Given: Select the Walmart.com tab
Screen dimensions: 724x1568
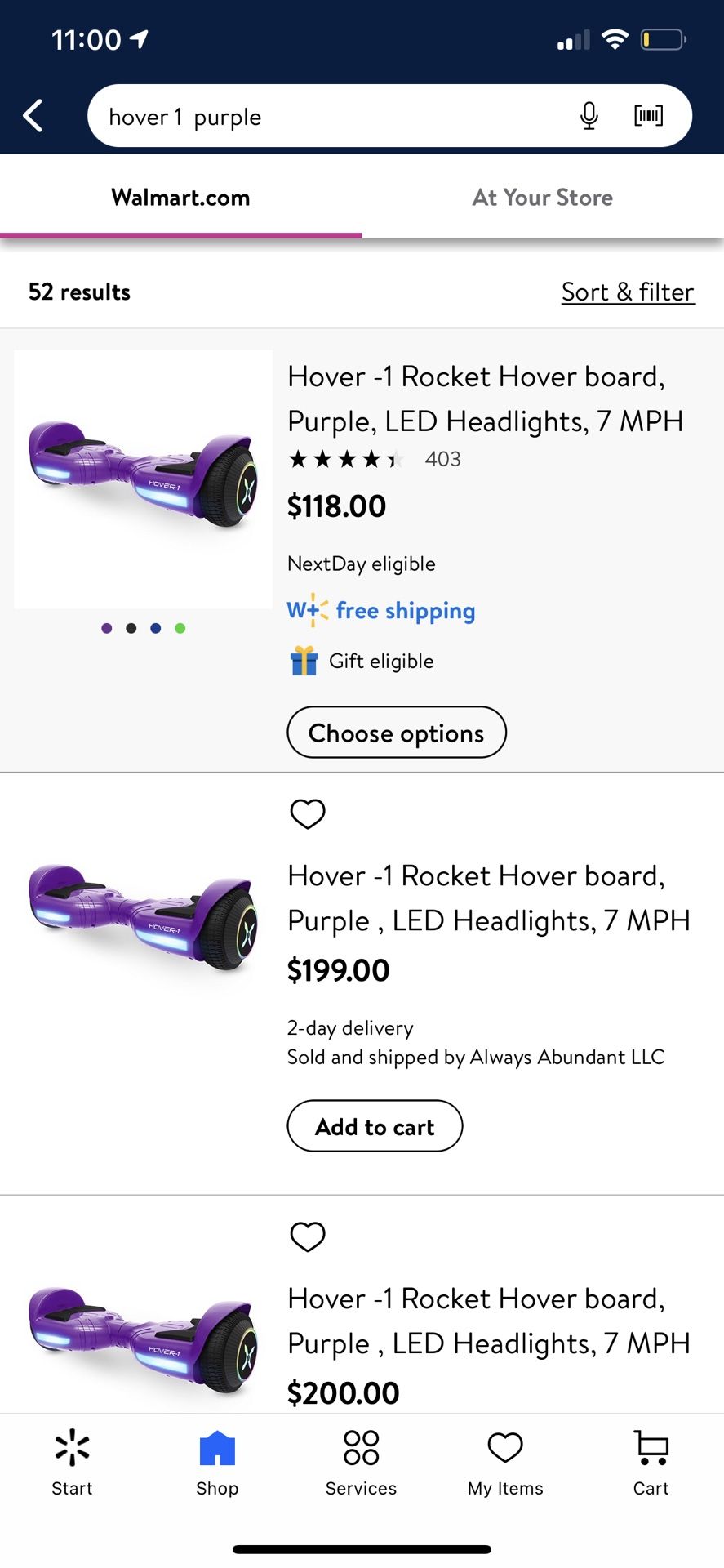Looking at the screenshot, I should 180,198.
